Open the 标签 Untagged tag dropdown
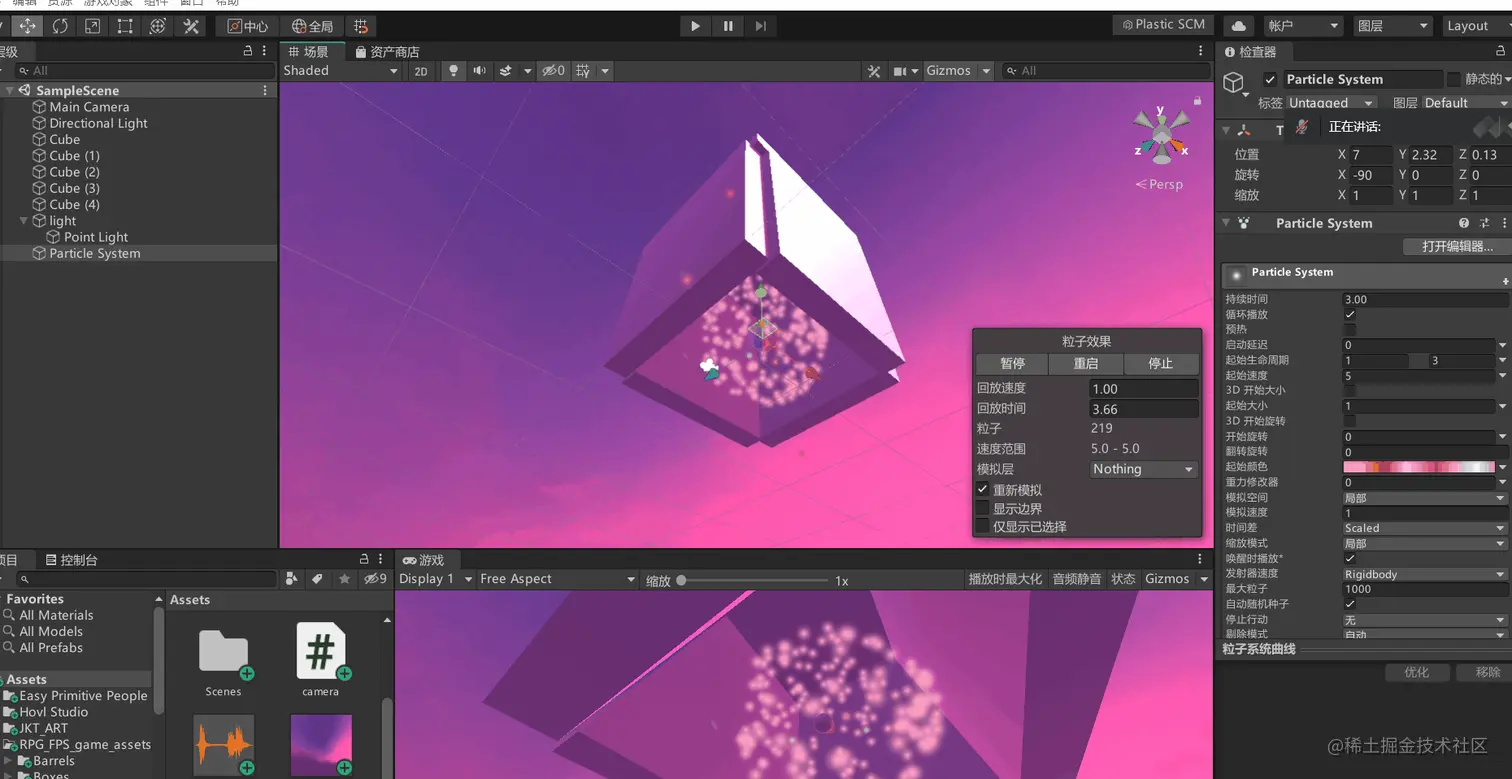Screen dimensions: 1512x779 [1331, 103]
